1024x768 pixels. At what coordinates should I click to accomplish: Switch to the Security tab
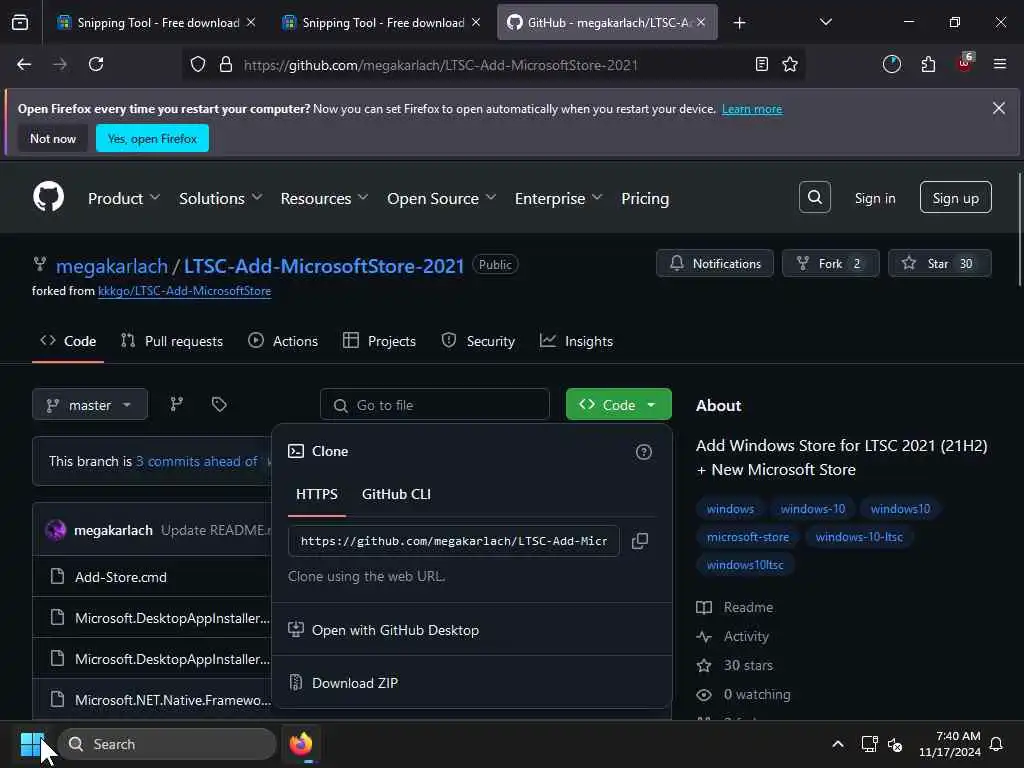479,341
